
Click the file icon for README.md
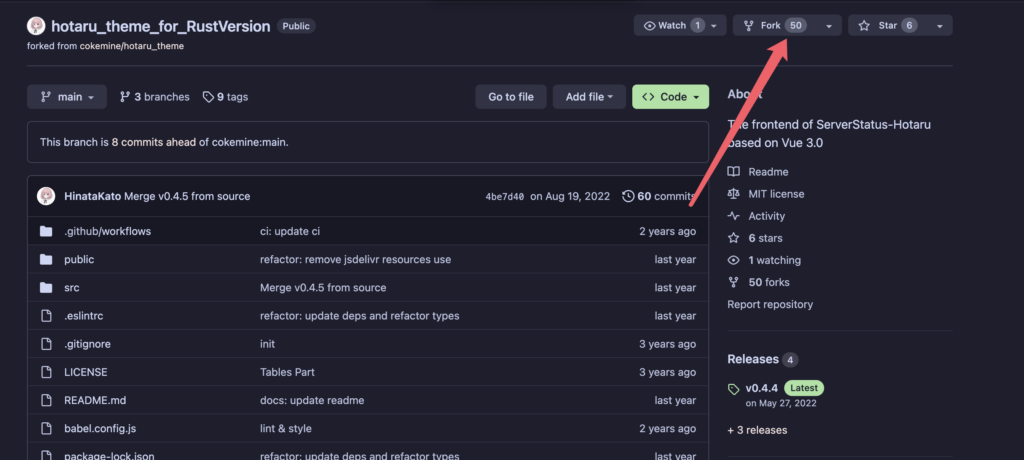(46, 400)
